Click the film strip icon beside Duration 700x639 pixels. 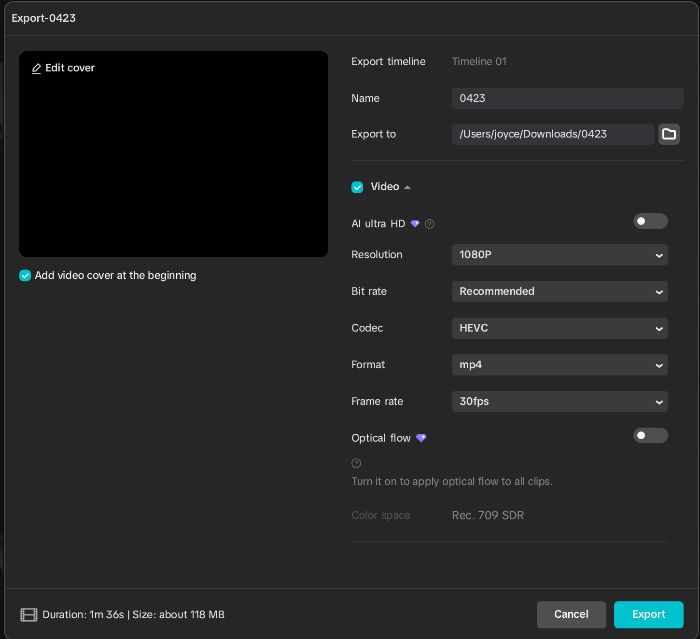[29, 615]
